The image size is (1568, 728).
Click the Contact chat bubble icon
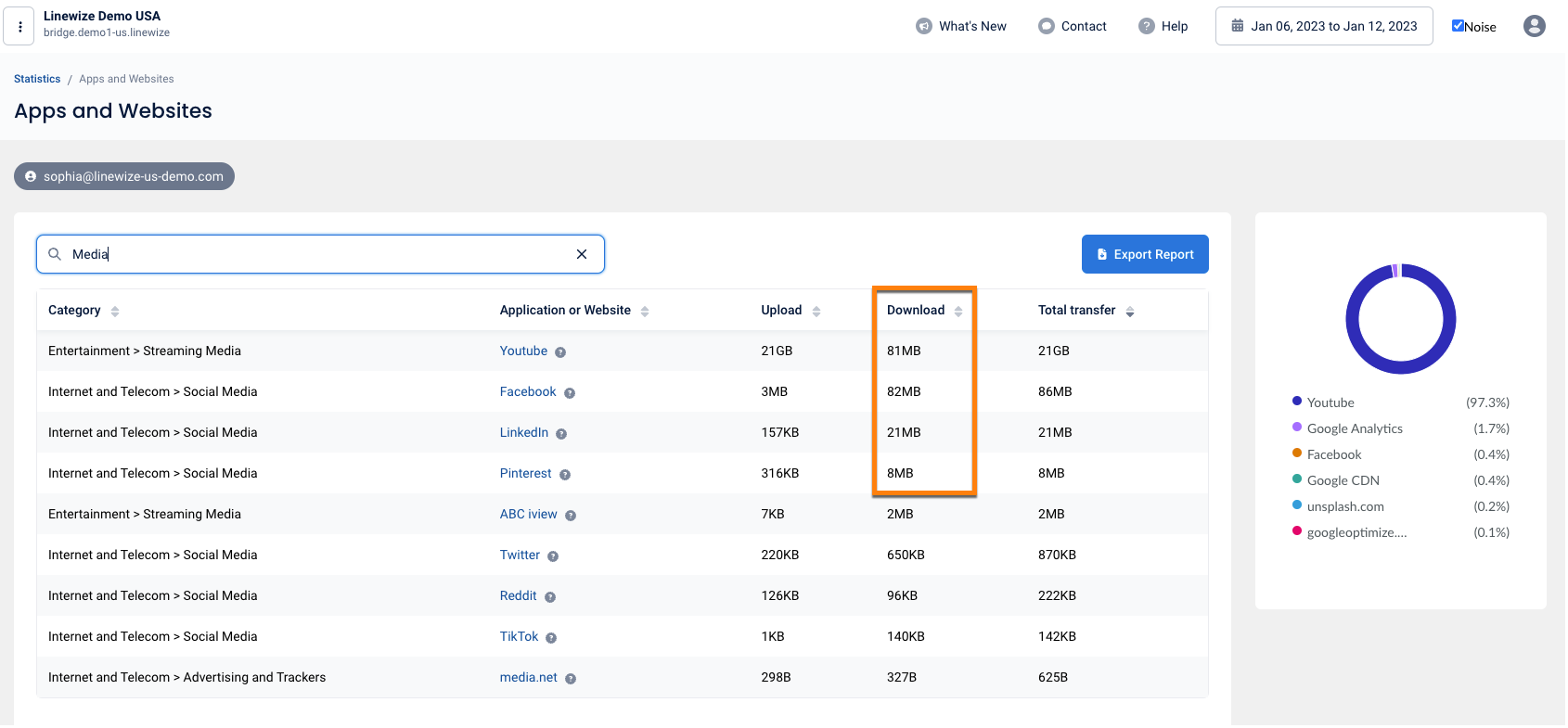[1047, 26]
